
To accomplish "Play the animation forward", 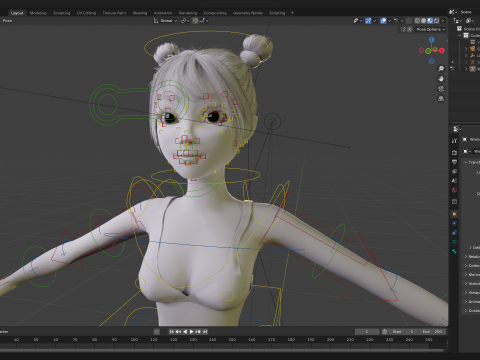I will pos(191,331).
